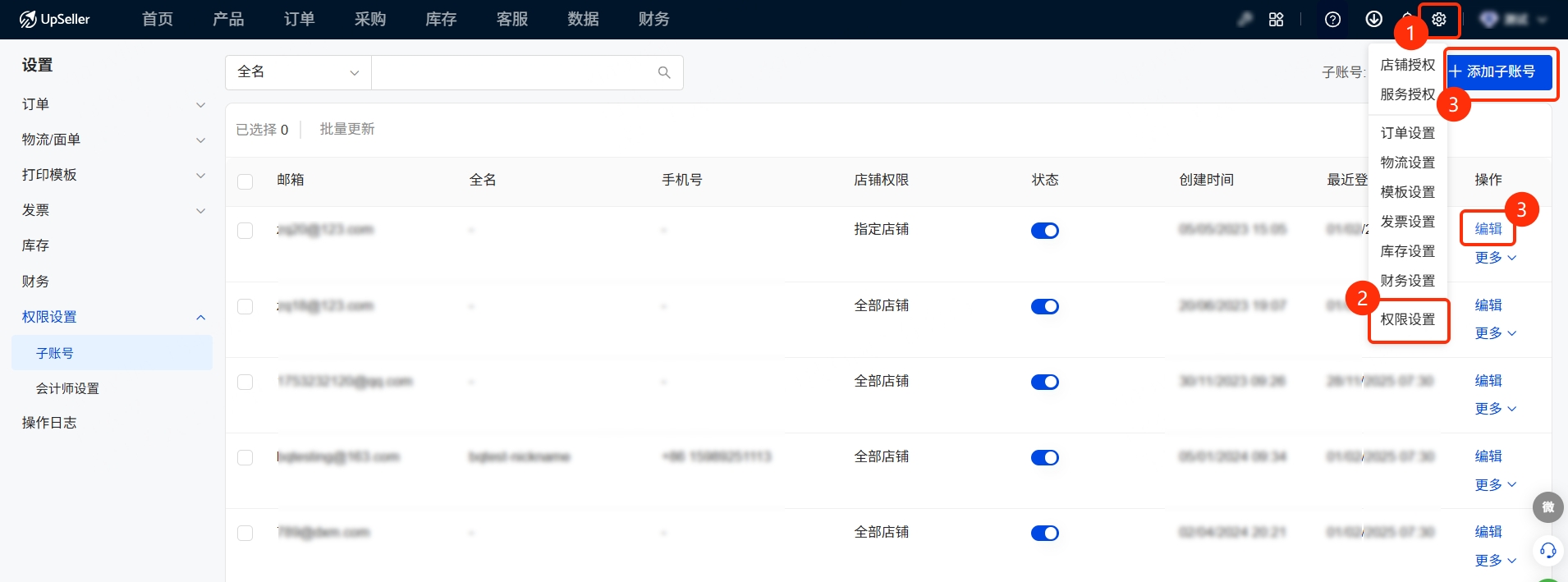Toggle status switch created 30/11/2023
This screenshot has height=582, width=1568.
point(1044,382)
